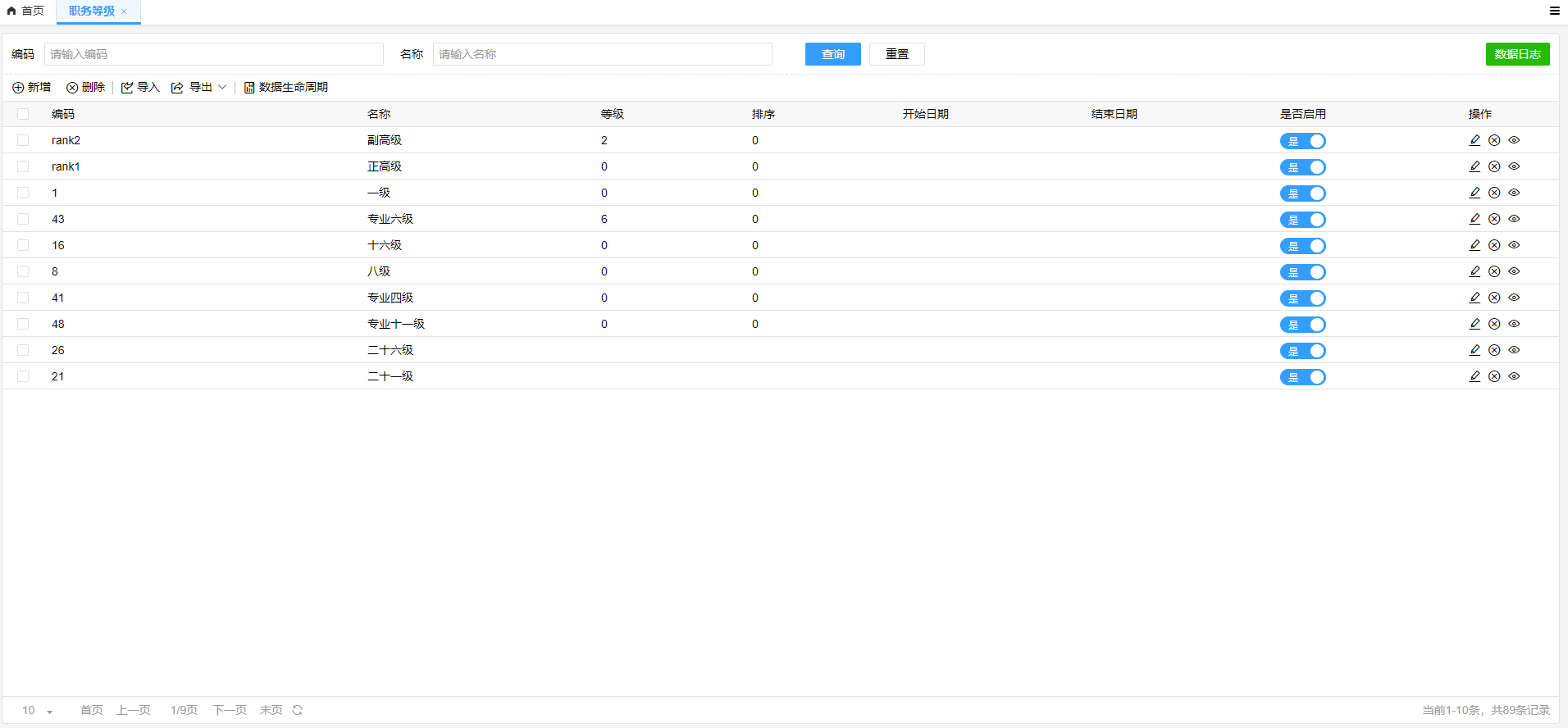
Task: Delete the 八级 row
Action: [1494, 271]
